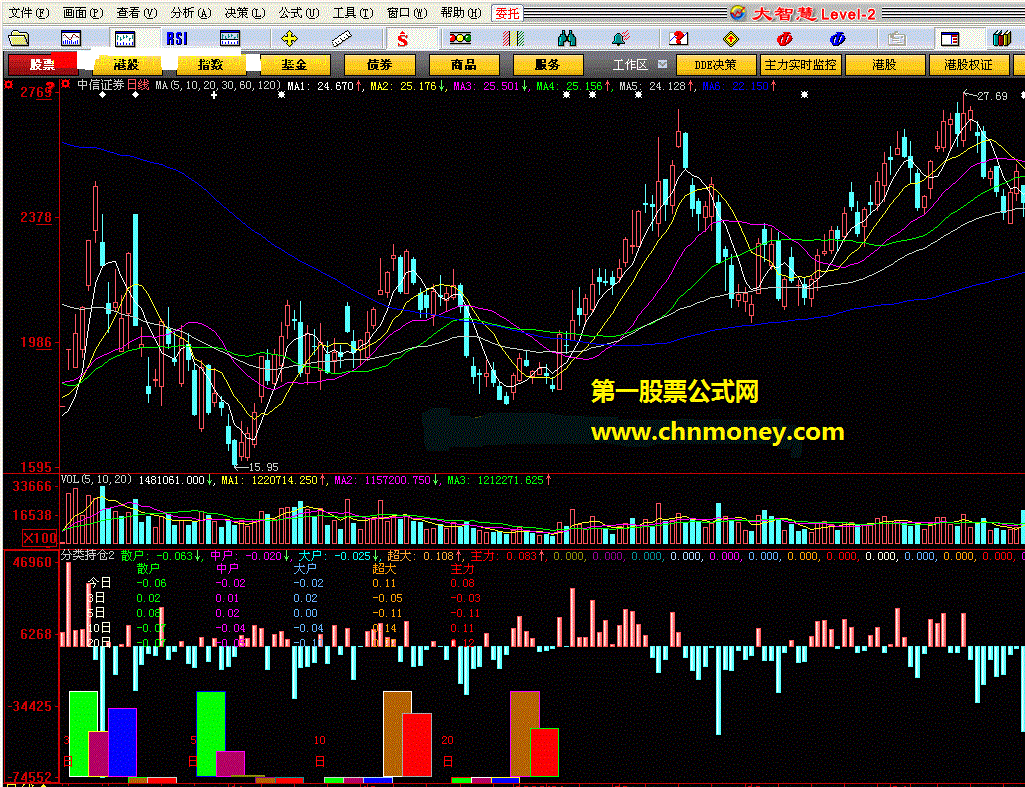Open the 主力实时监控 button
Viewport: 1025px width, 787px height.
tap(801, 65)
